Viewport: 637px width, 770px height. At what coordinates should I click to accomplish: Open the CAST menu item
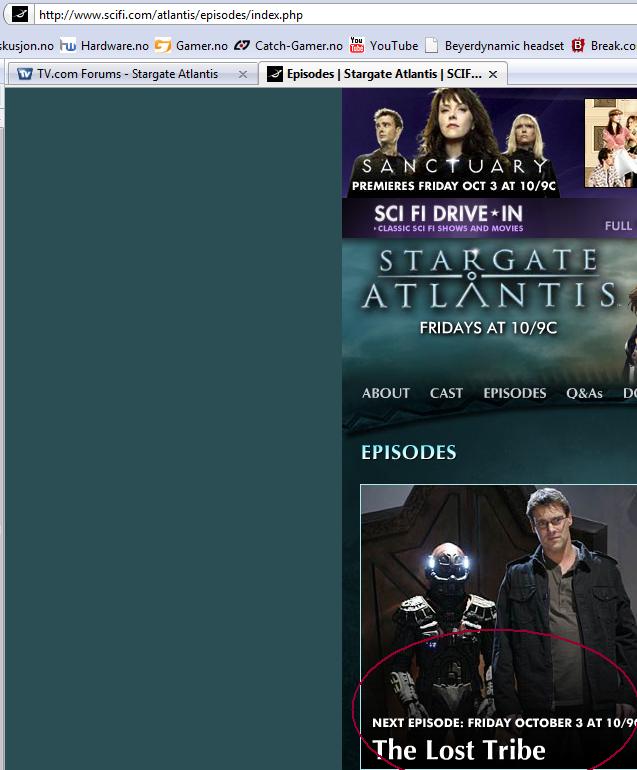446,393
